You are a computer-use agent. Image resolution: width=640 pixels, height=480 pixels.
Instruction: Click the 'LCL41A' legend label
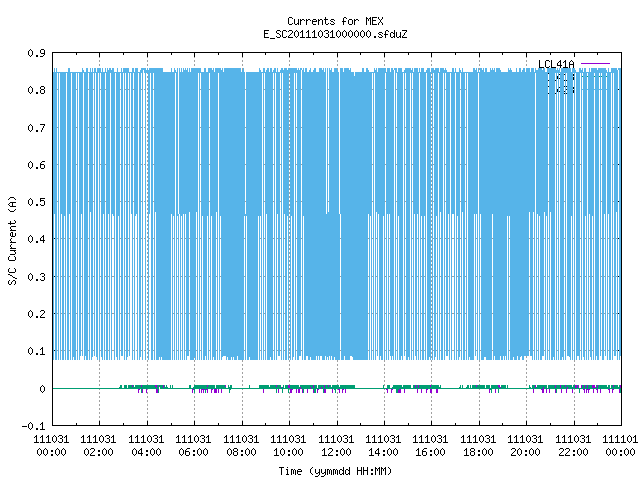click(x=556, y=64)
